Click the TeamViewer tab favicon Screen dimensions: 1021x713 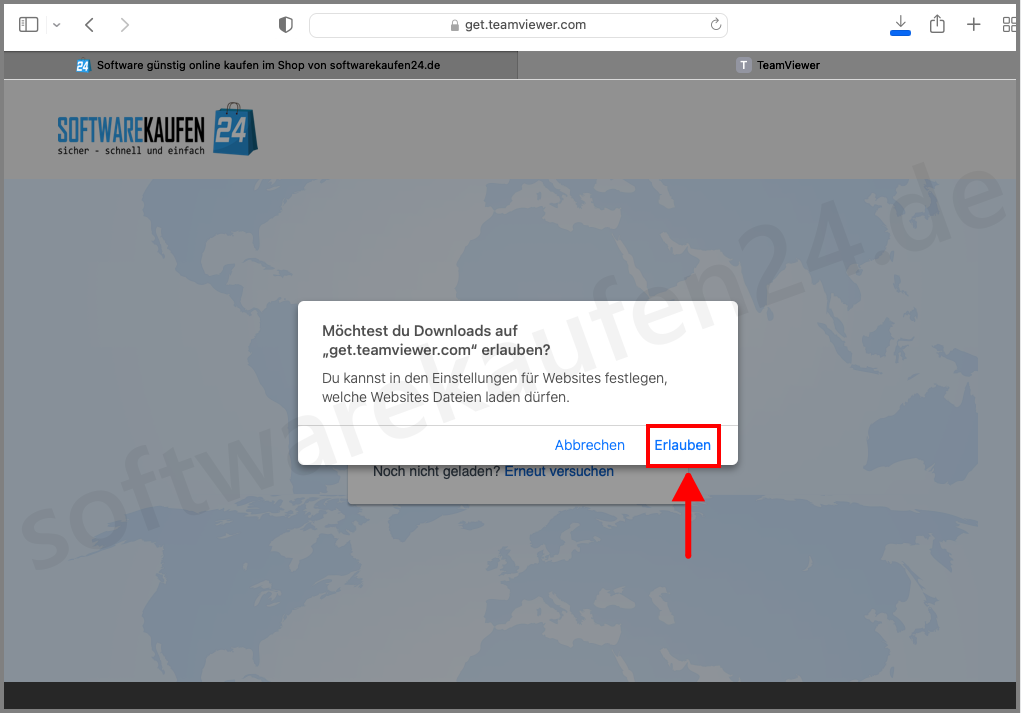click(x=744, y=65)
